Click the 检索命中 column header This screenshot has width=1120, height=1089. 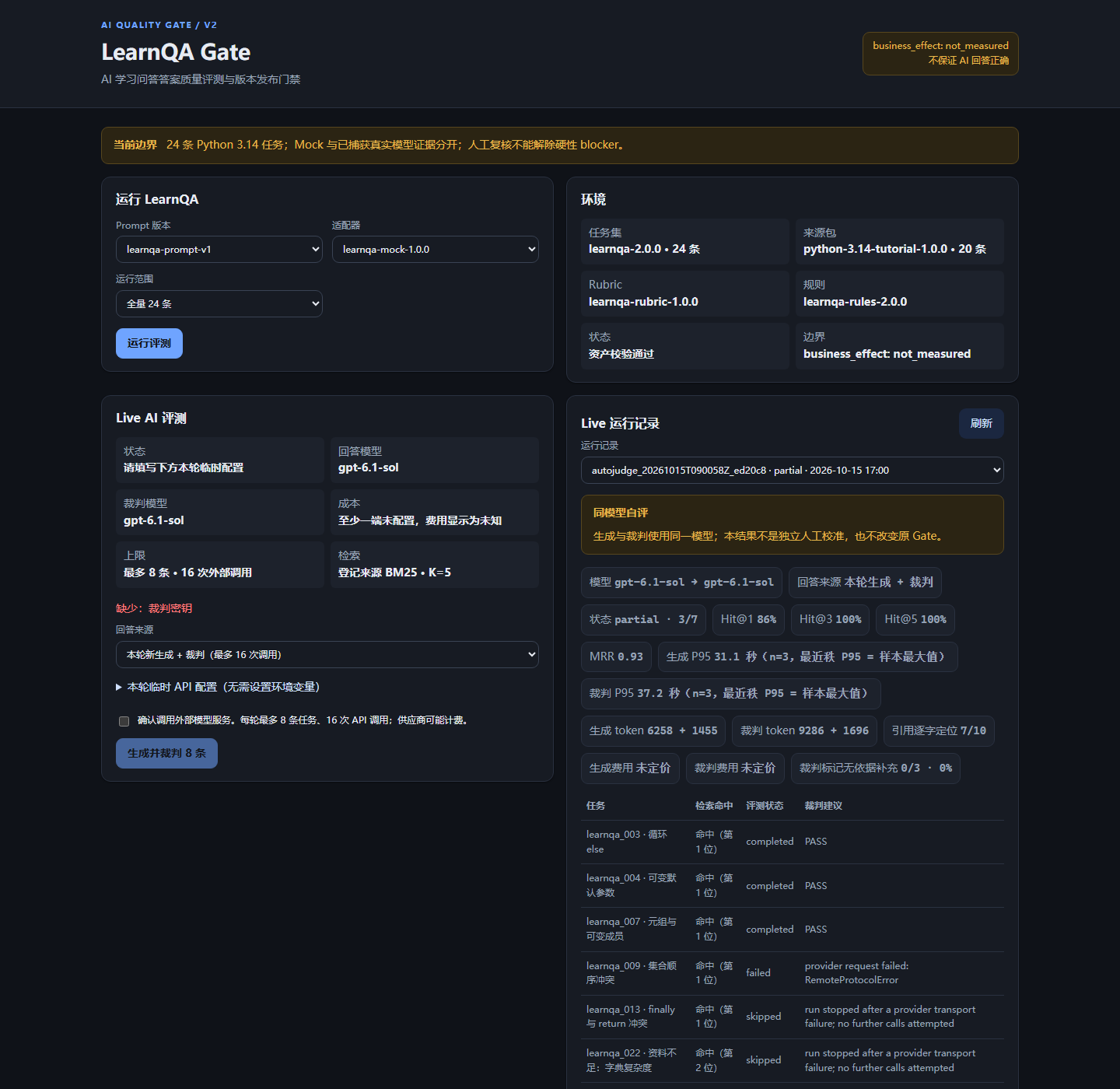tap(714, 806)
